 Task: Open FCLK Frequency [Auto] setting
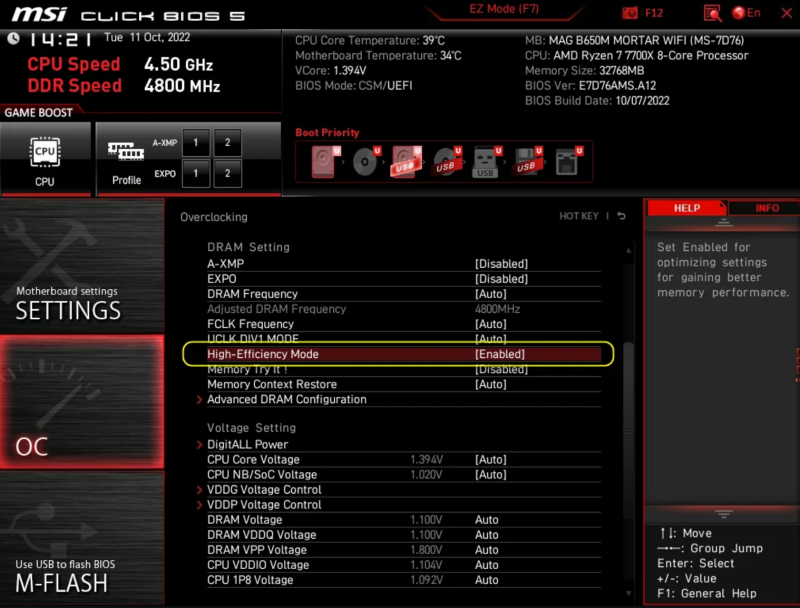[x=490, y=324]
